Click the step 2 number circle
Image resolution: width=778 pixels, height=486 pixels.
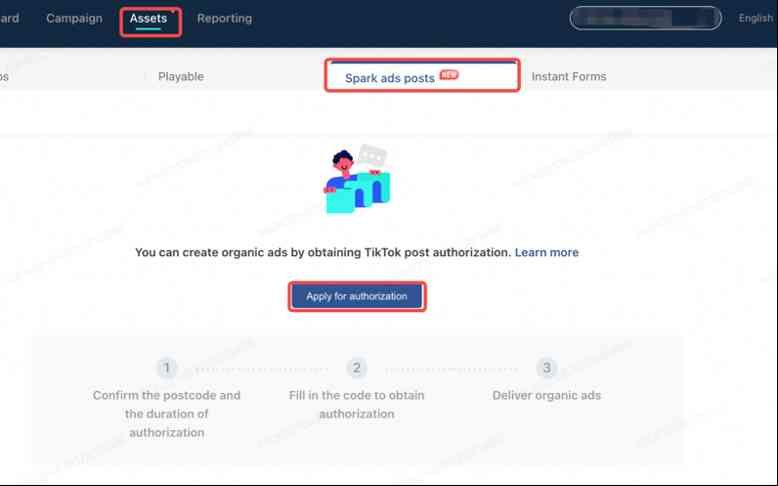pos(357,368)
